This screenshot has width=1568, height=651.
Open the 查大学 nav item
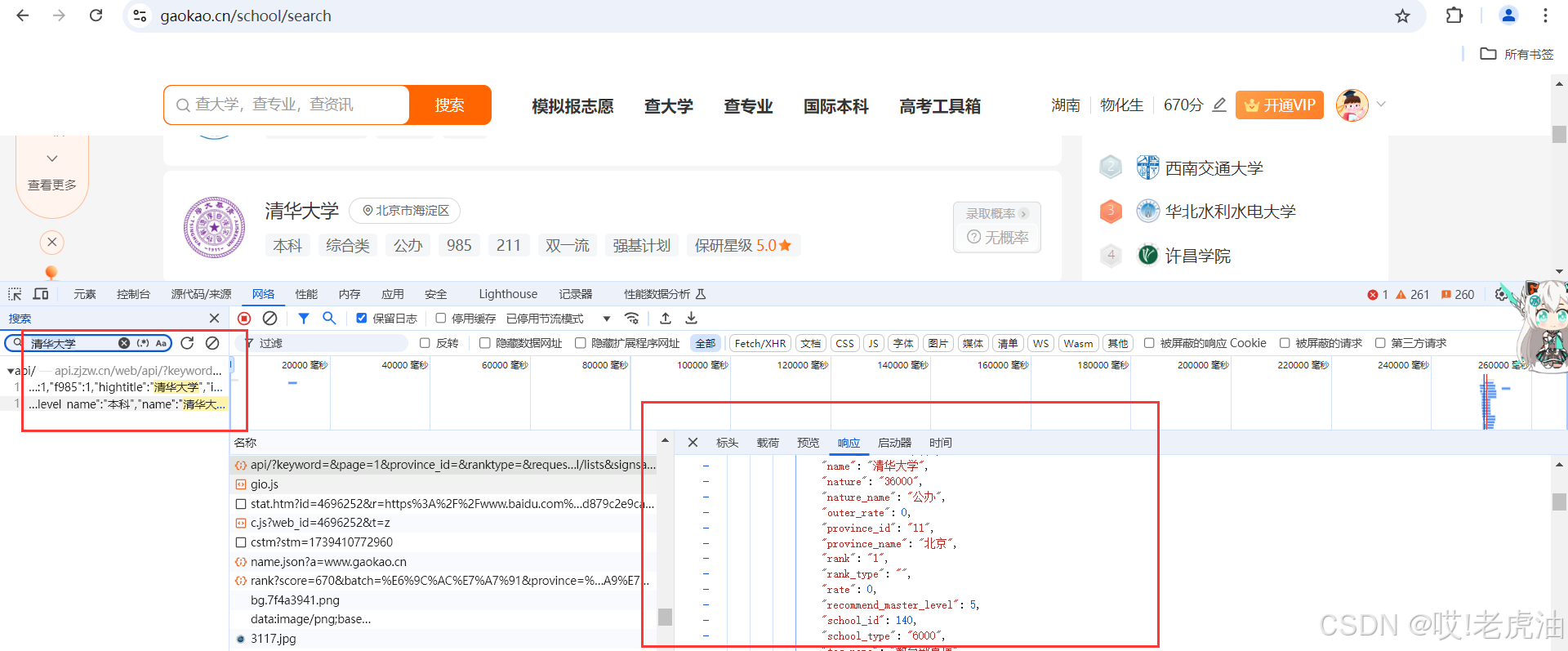pyautogui.click(x=668, y=106)
